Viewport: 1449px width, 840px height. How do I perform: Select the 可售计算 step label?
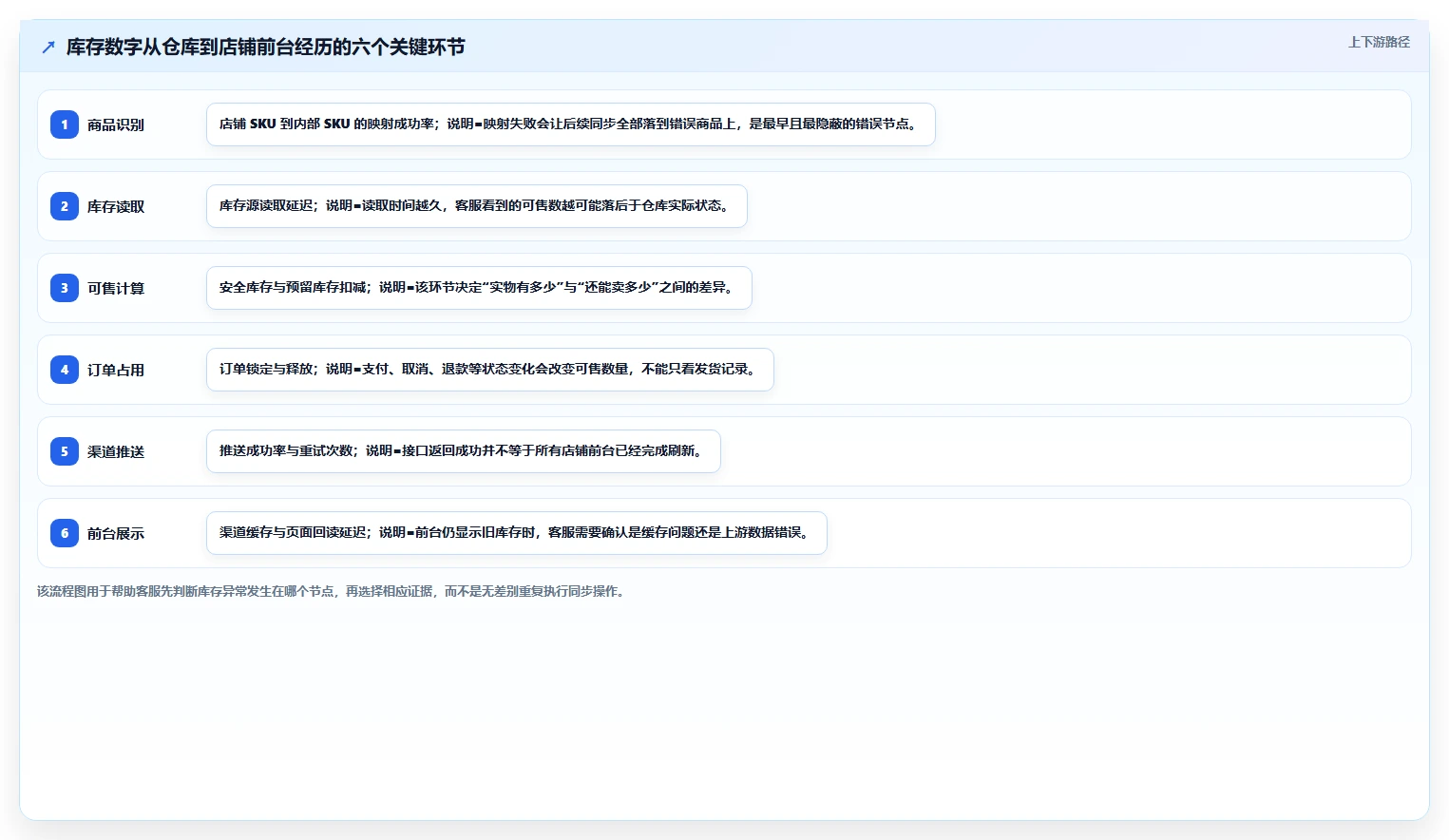coord(116,288)
